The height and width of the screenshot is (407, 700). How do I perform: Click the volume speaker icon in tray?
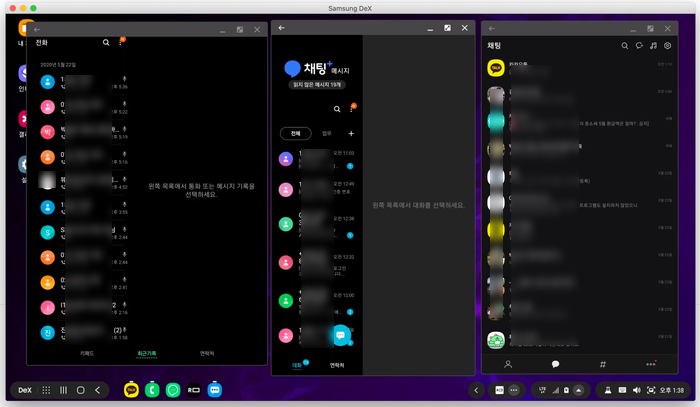(x=637, y=390)
